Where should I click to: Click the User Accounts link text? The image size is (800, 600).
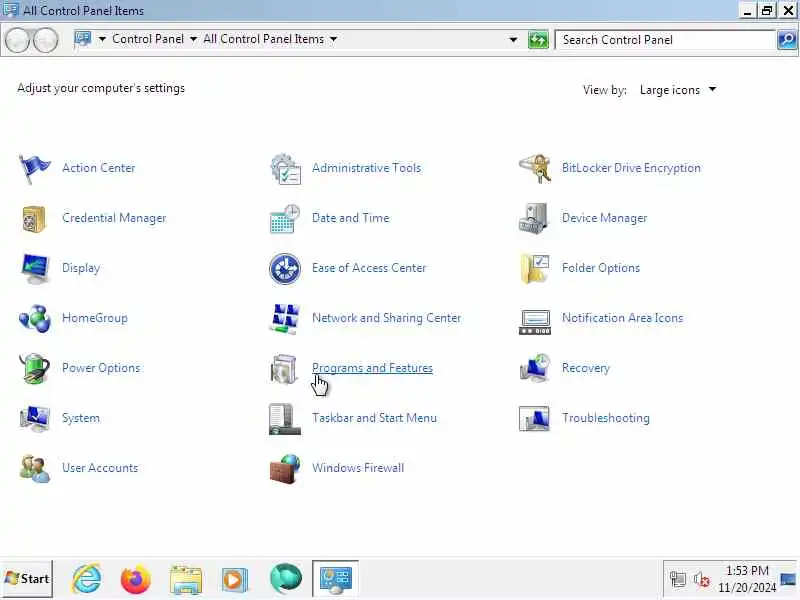coord(100,468)
